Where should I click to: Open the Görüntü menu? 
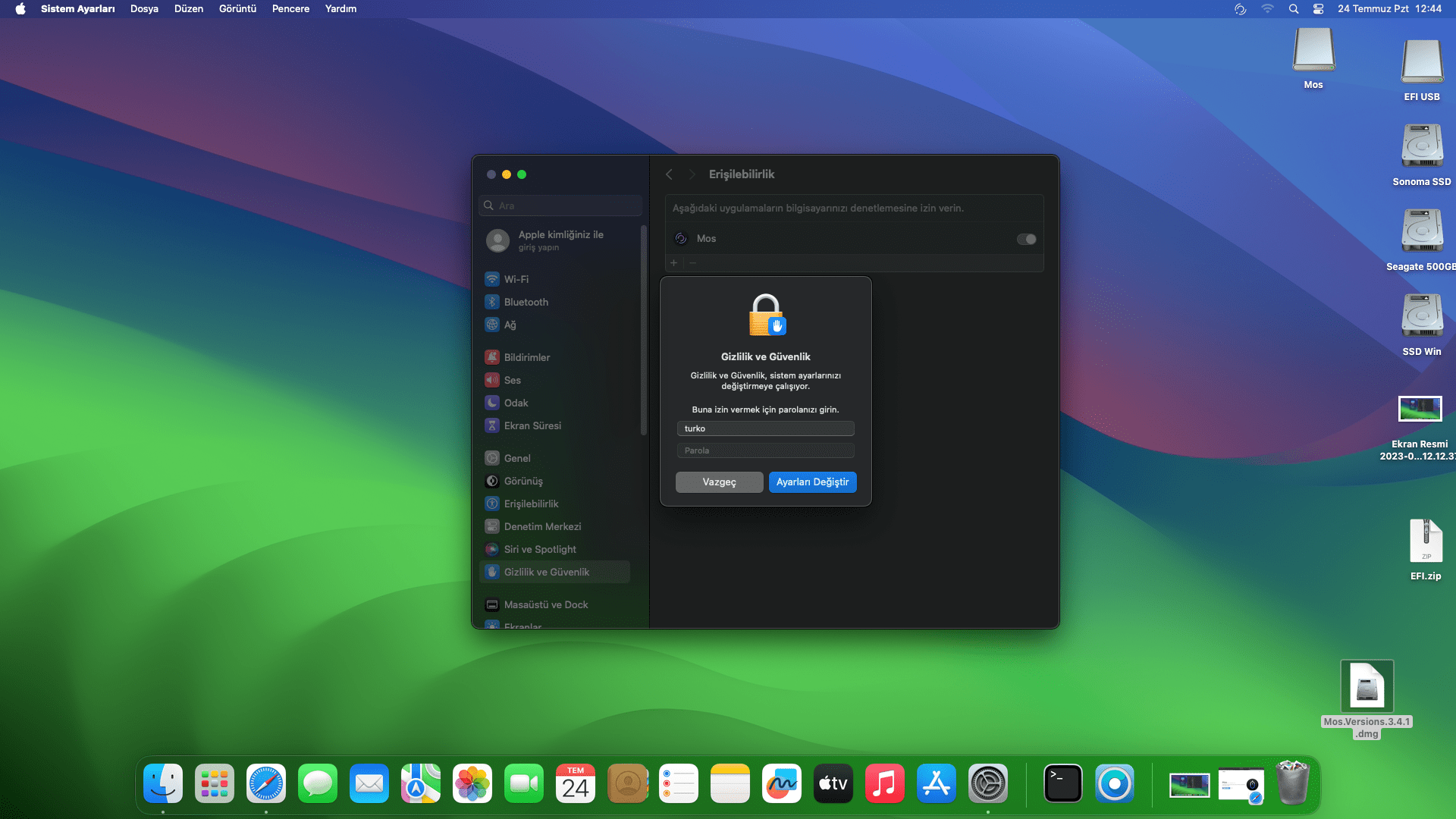click(237, 9)
